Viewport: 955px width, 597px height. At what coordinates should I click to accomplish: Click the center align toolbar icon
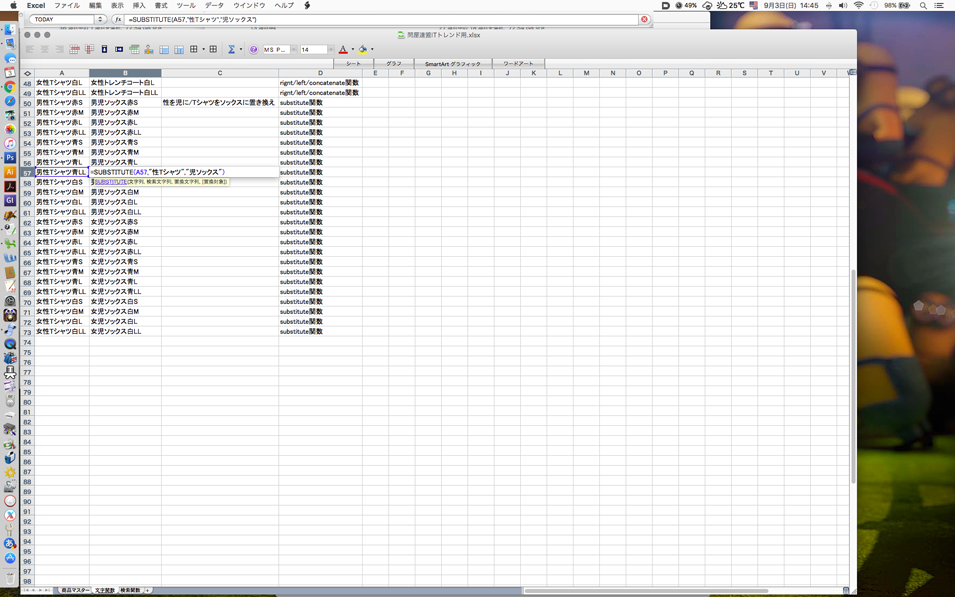pos(44,49)
